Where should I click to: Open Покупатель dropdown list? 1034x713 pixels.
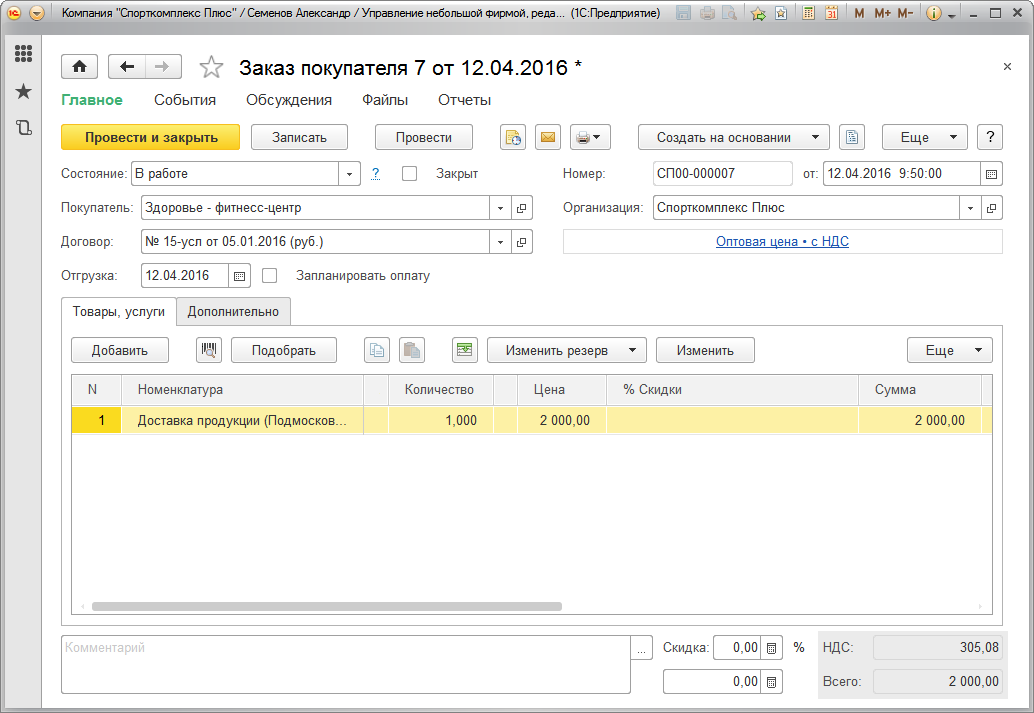tap(501, 208)
